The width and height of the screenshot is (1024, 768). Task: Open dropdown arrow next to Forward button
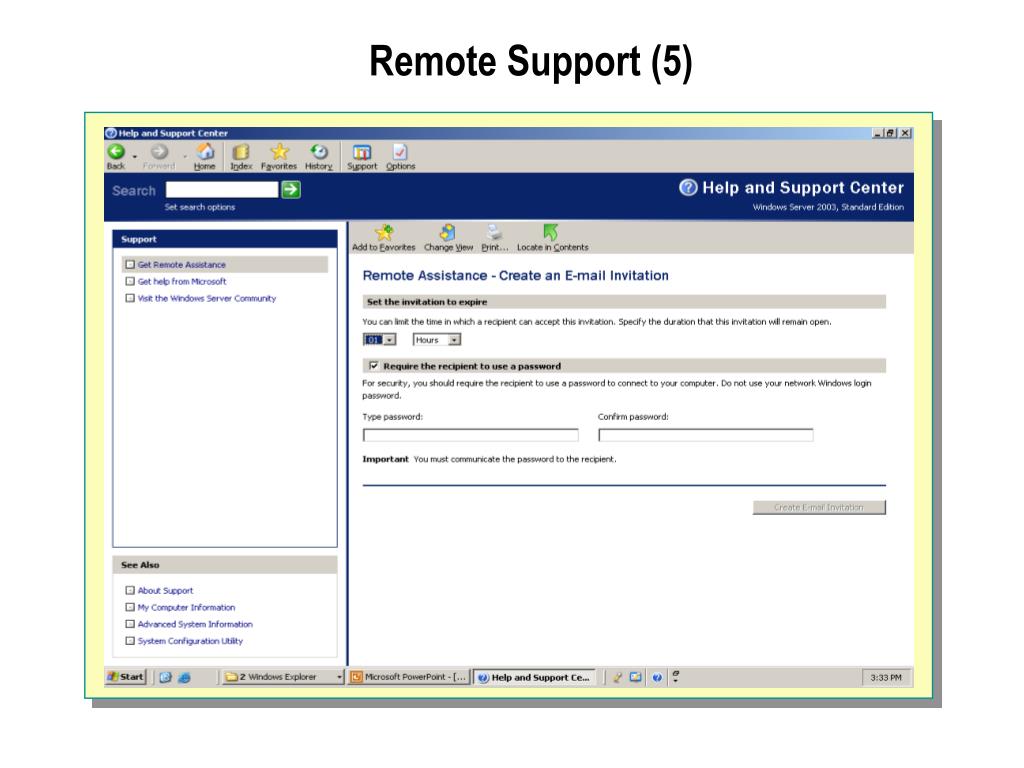[185, 156]
